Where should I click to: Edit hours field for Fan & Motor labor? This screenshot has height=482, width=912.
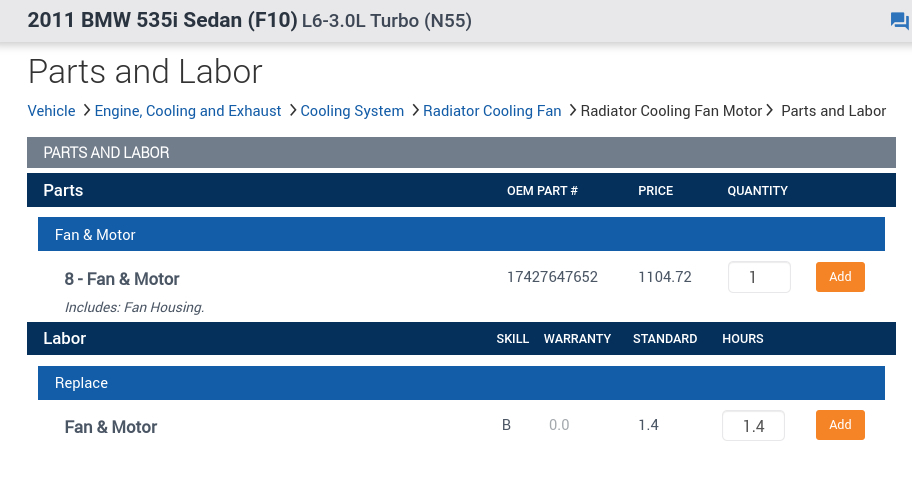coord(753,426)
